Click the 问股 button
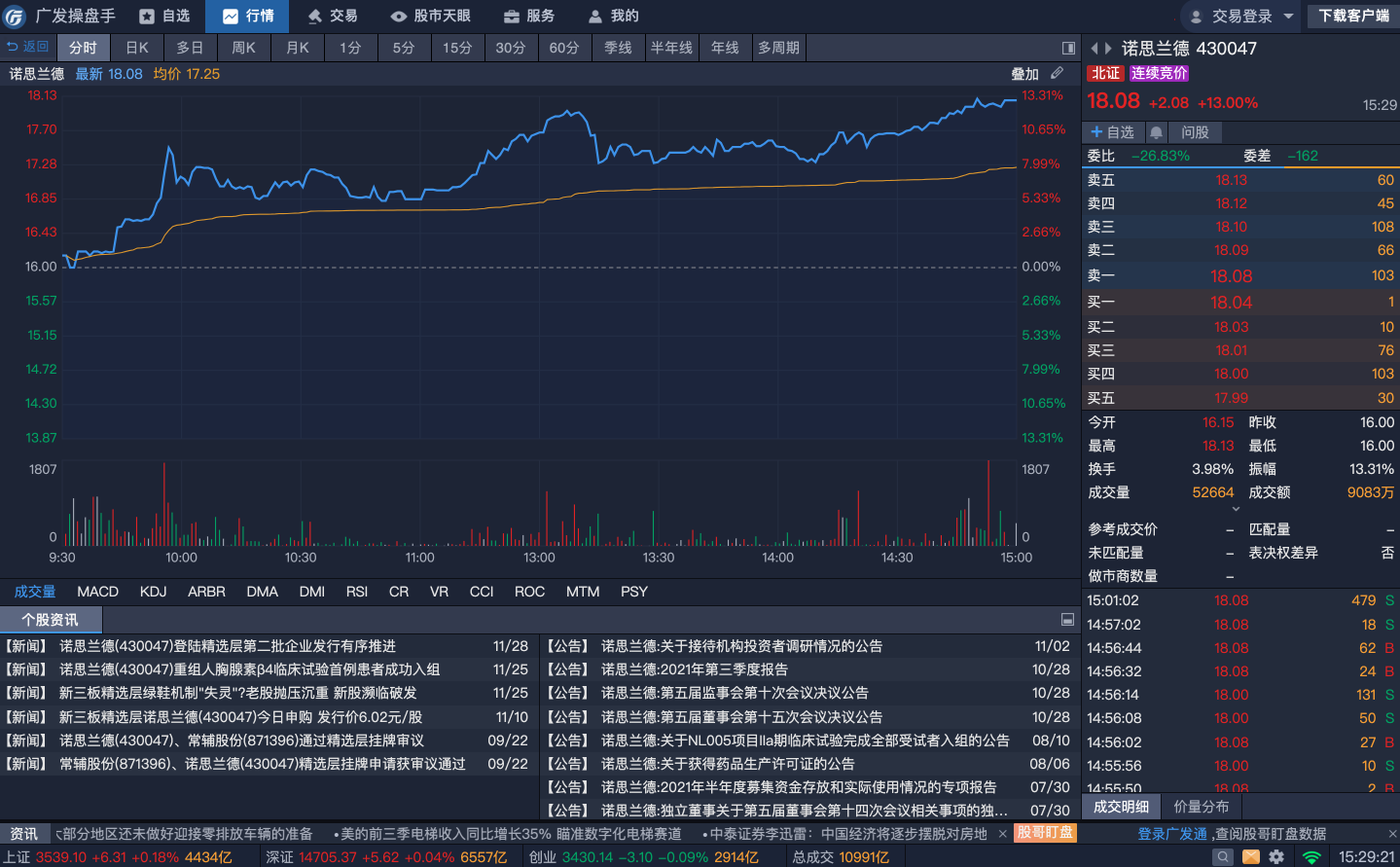The height and width of the screenshot is (867, 1400). [1195, 132]
